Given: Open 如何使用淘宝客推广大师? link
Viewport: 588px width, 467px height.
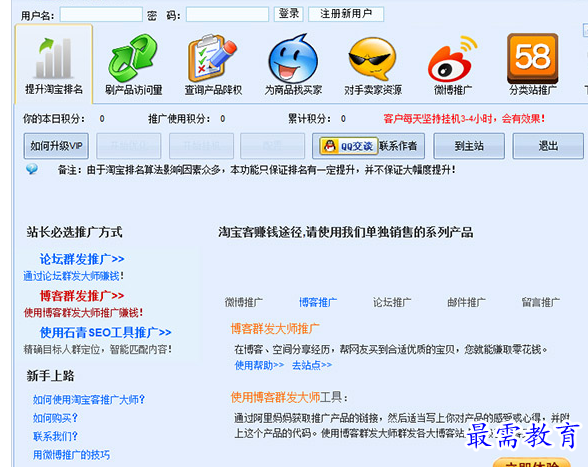Looking at the screenshot, I should click(88, 399).
